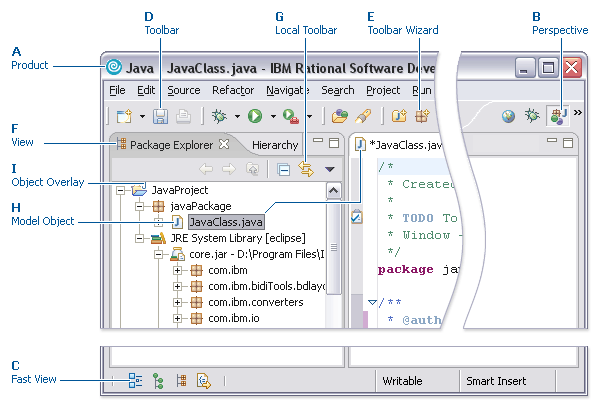The image size is (601, 405).
Task: Switch to the Web perspective globe icon
Action: tap(508, 116)
